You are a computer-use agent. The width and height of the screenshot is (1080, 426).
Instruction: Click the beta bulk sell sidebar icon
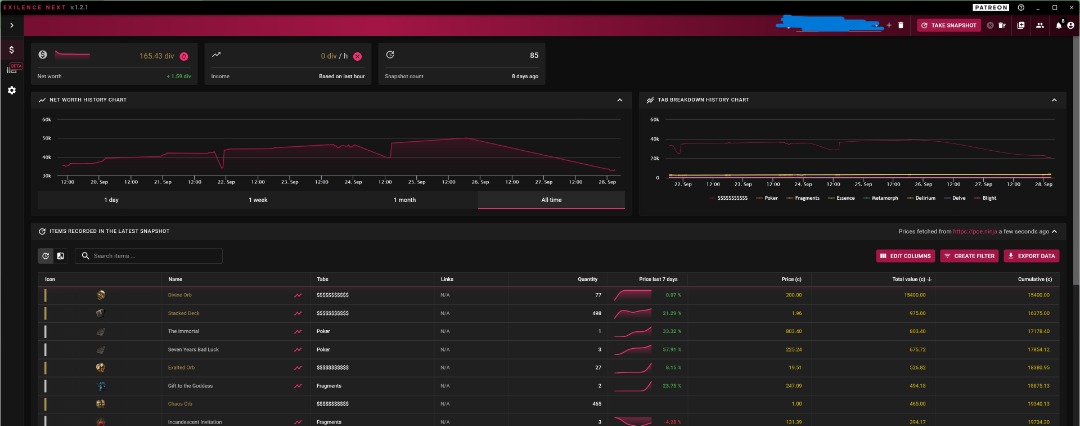coord(13,69)
